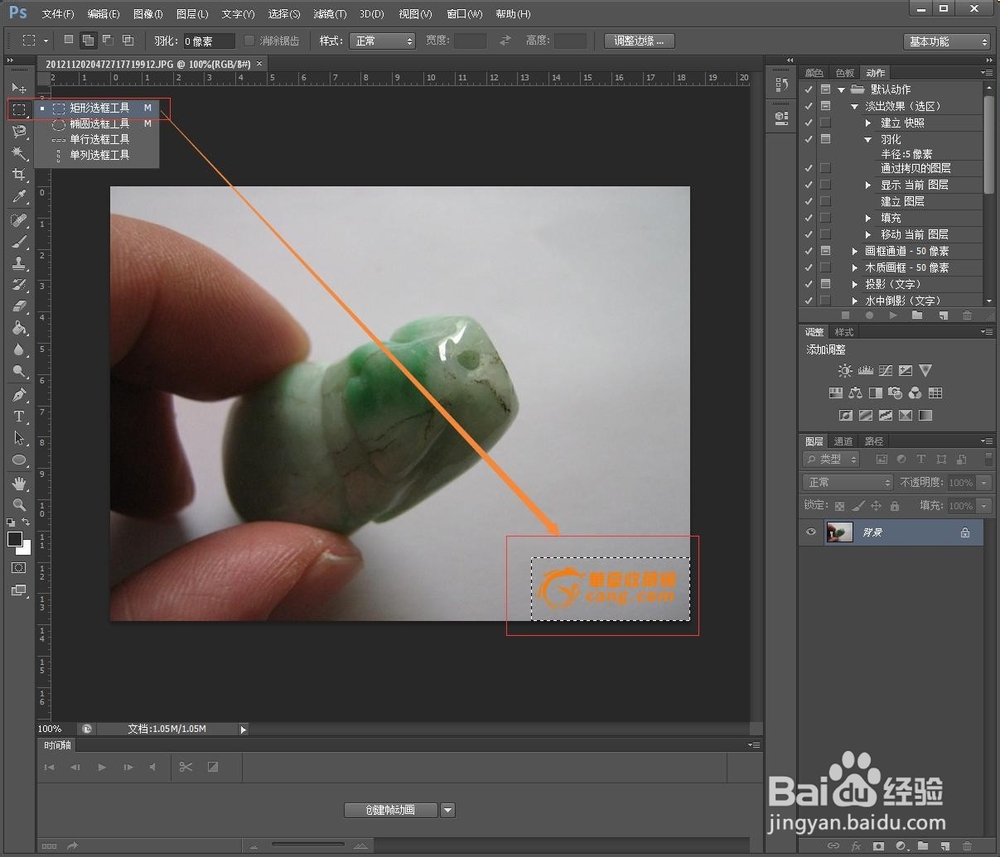Select the Lasso tool
This screenshot has width=1000, height=857.
(18, 131)
